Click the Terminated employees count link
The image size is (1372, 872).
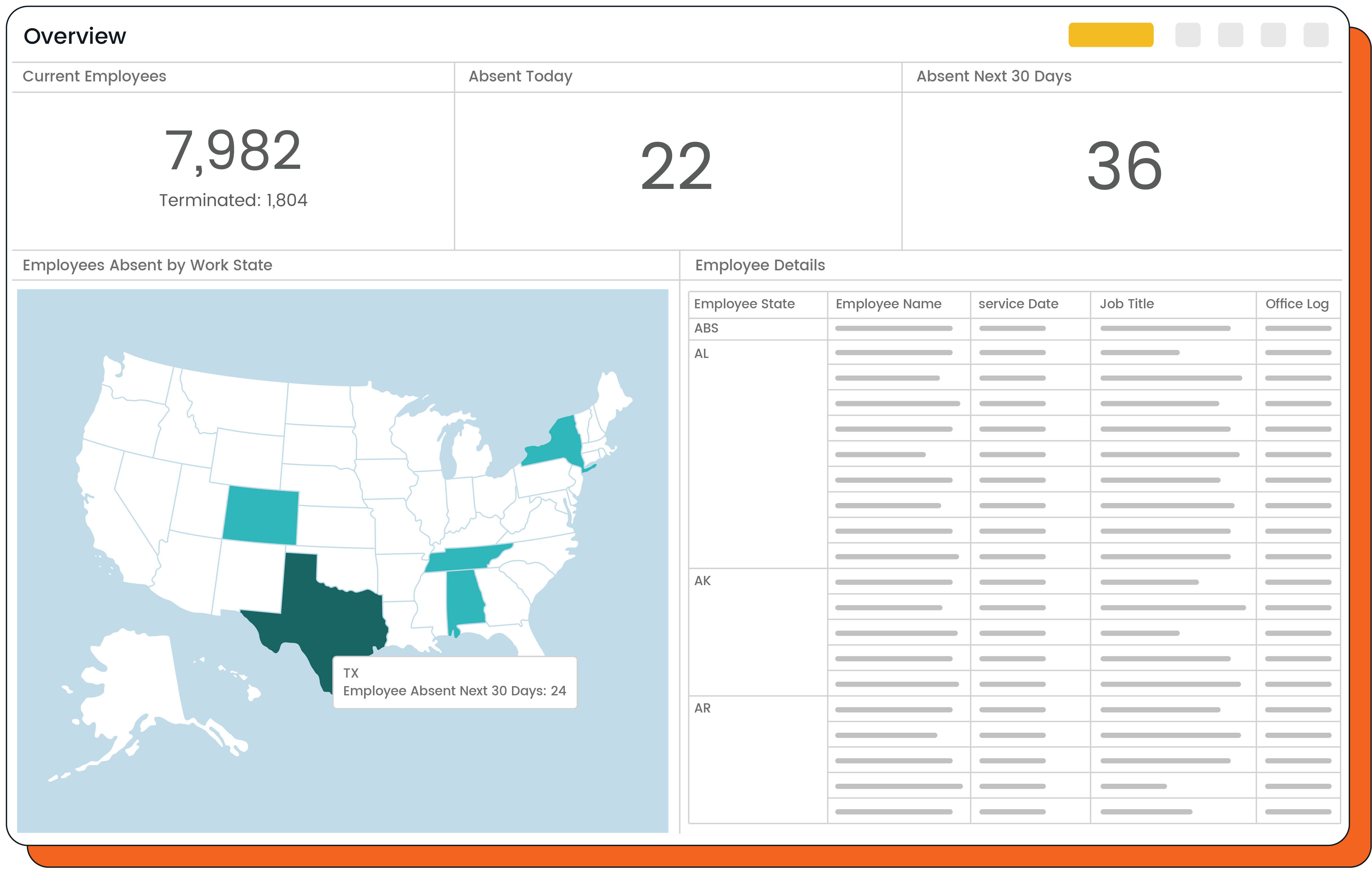234,200
